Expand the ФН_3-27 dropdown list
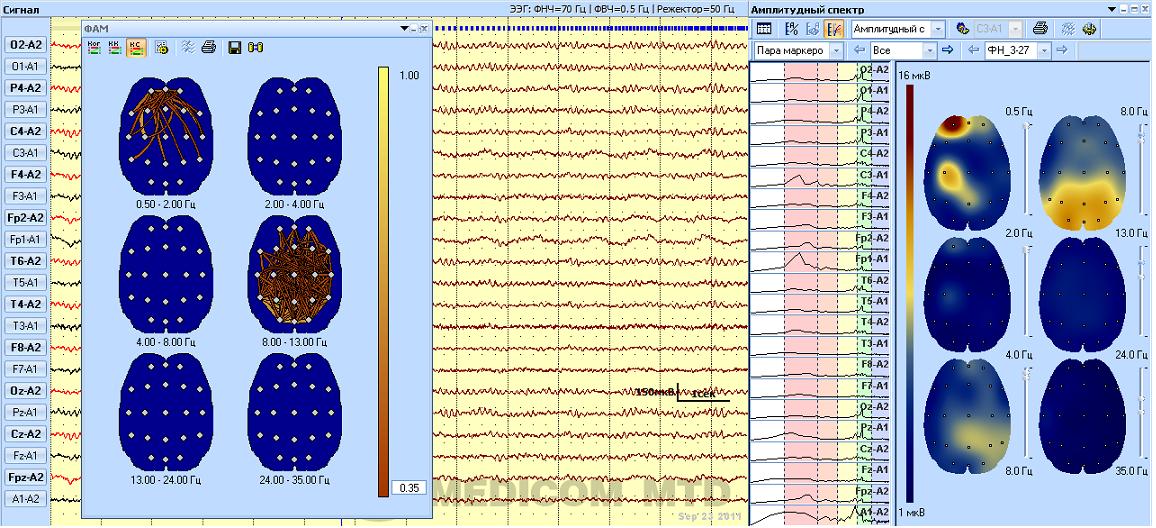The width and height of the screenshot is (1156, 528). coord(1045,50)
